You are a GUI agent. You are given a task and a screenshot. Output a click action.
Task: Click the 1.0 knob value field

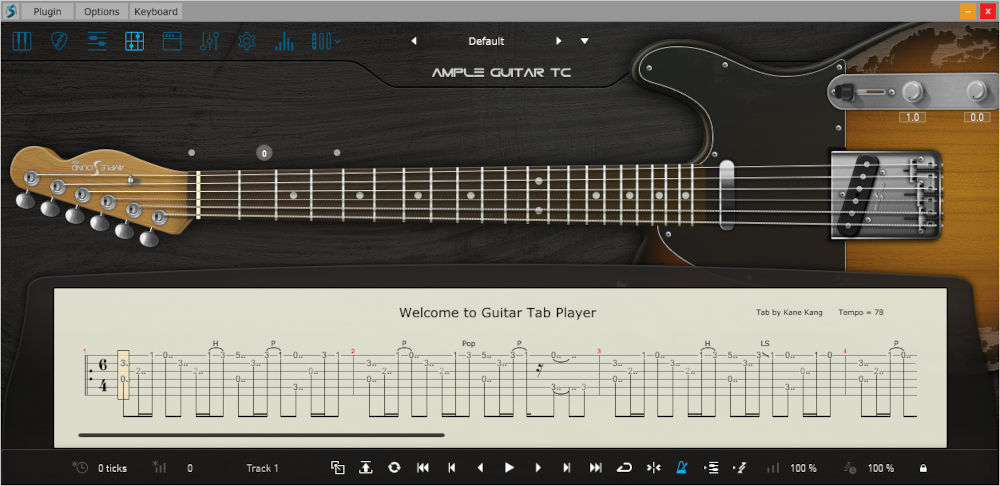[913, 117]
